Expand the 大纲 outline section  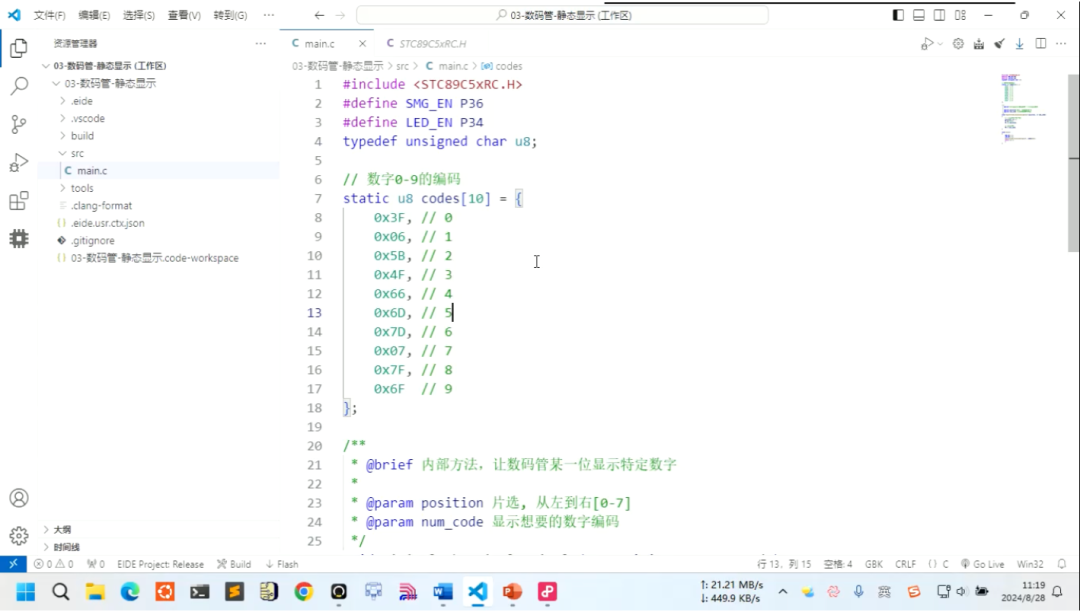pyautogui.click(x=62, y=530)
